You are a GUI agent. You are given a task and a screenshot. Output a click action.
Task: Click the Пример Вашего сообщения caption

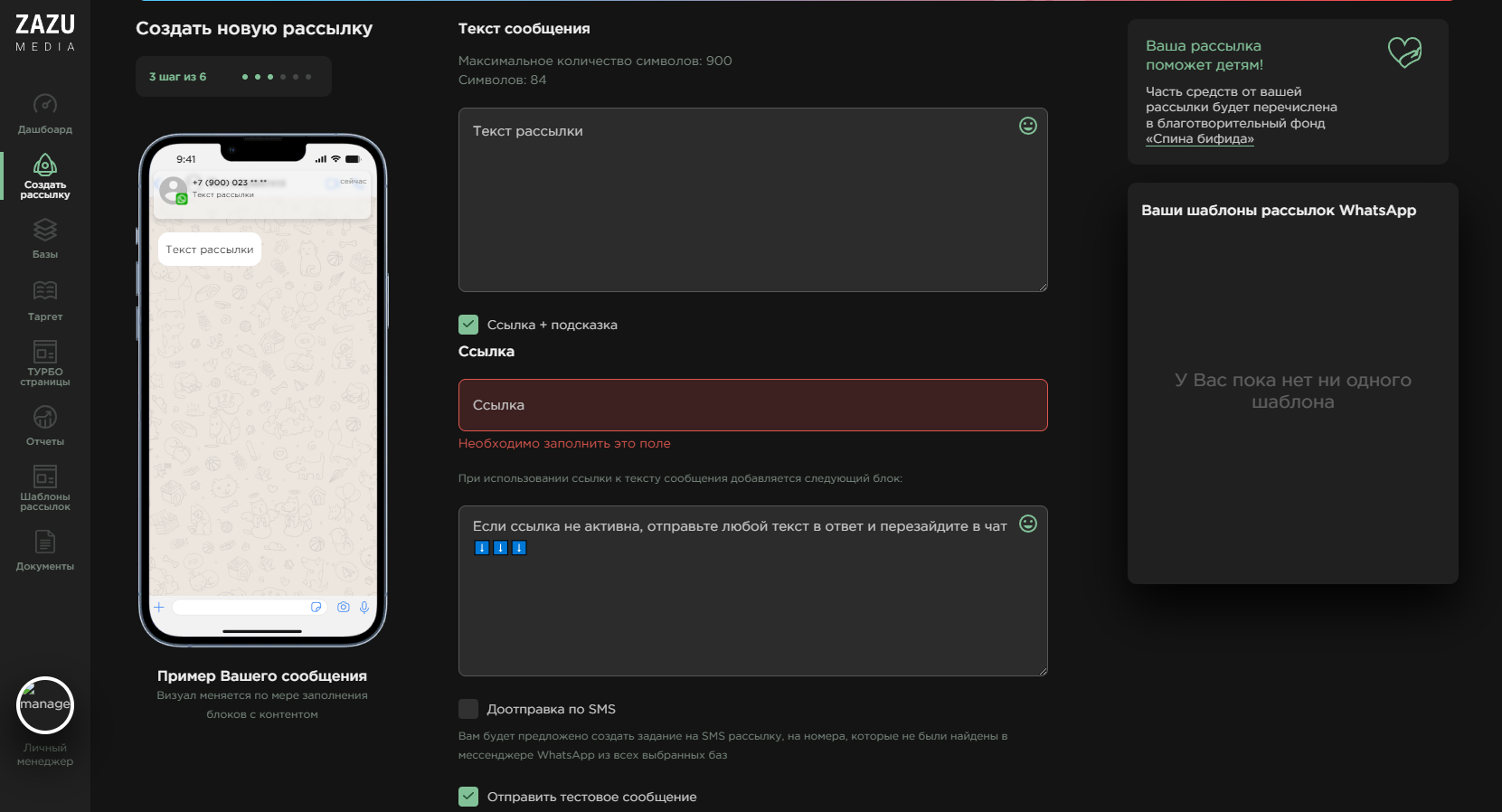click(262, 676)
